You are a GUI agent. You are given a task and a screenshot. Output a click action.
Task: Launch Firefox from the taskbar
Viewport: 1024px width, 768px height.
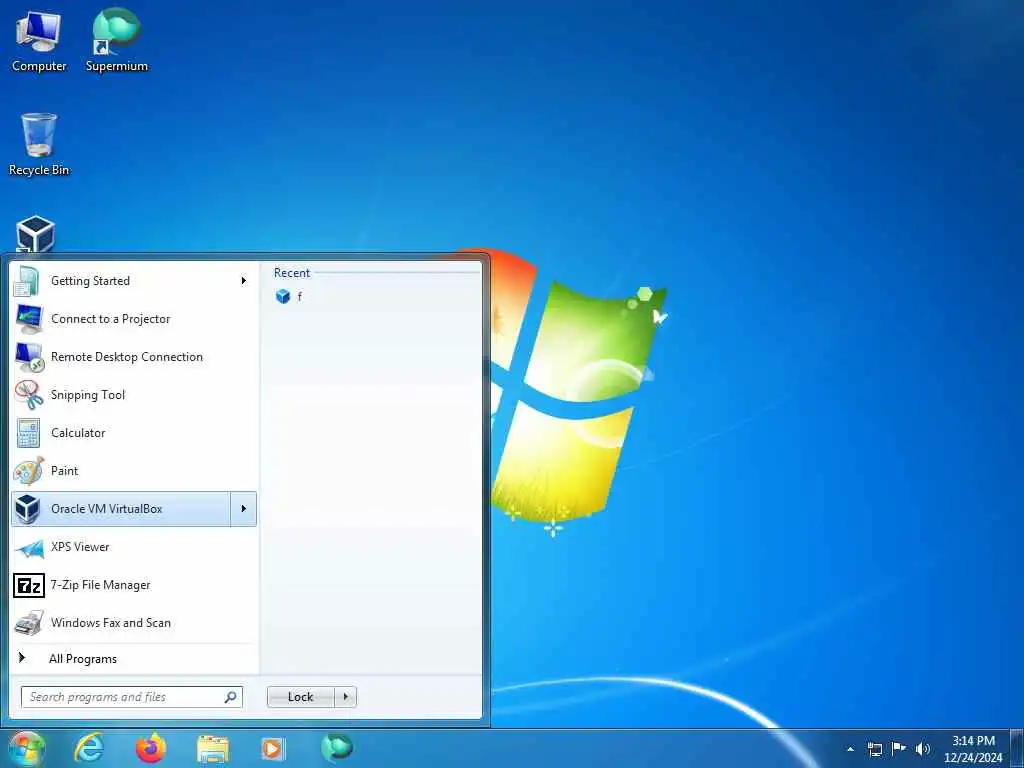151,748
